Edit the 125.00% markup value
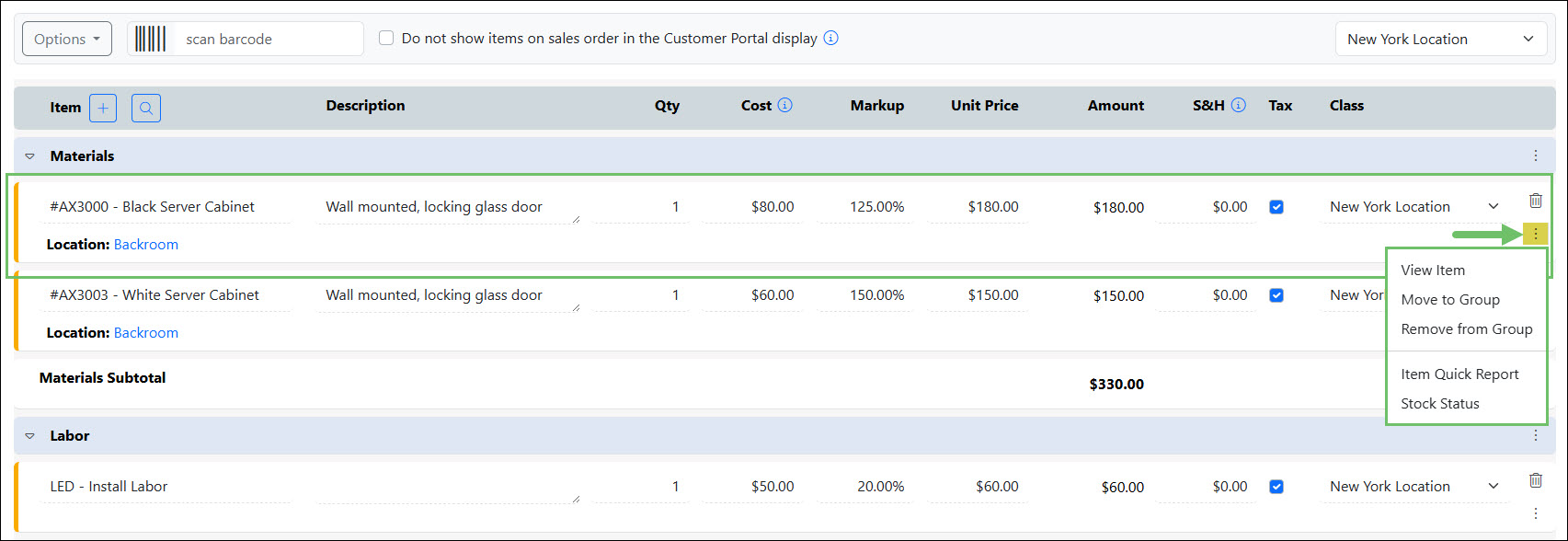The width and height of the screenshot is (1568, 541). [x=865, y=207]
